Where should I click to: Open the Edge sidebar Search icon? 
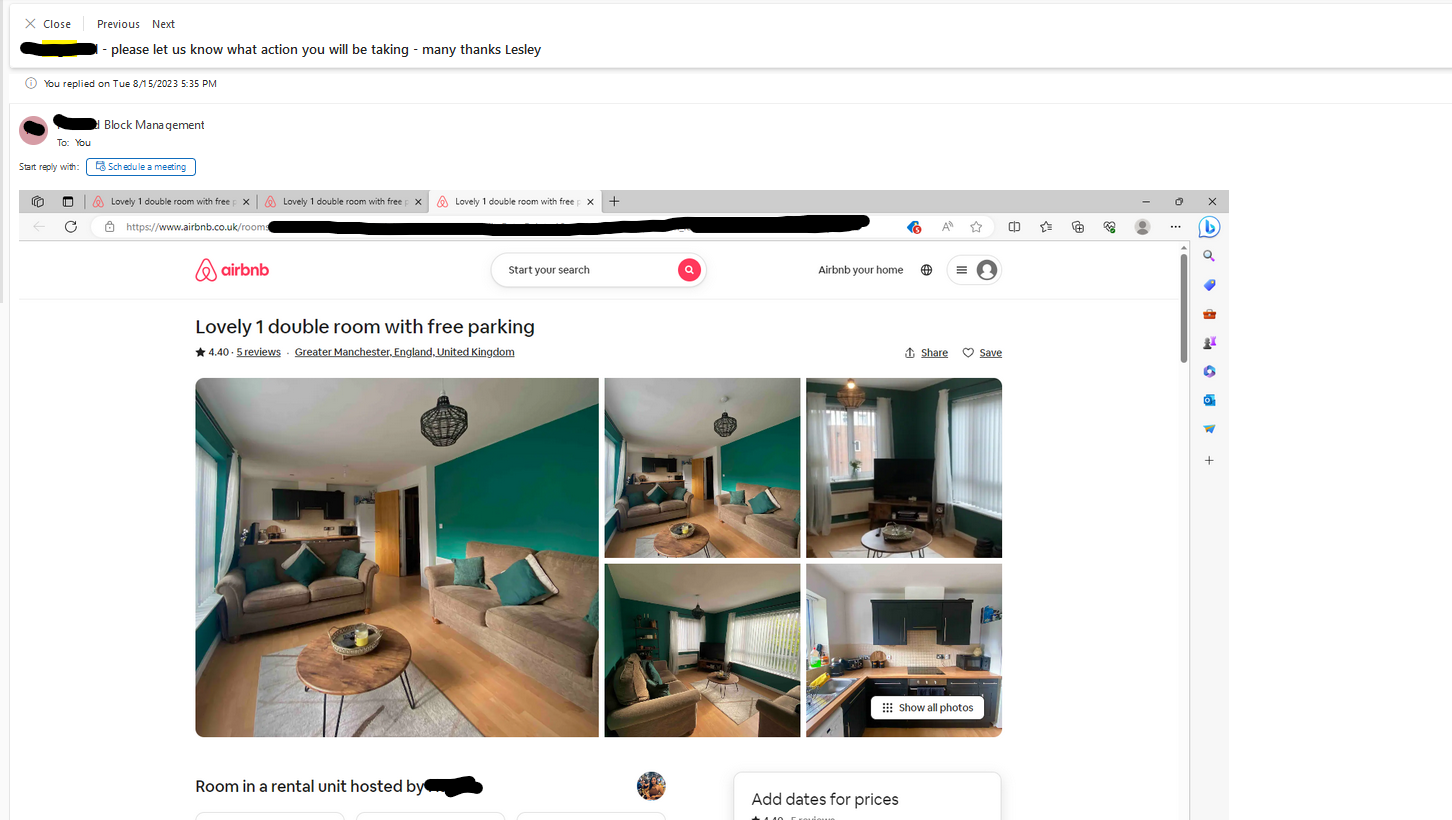tap(1209, 256)
